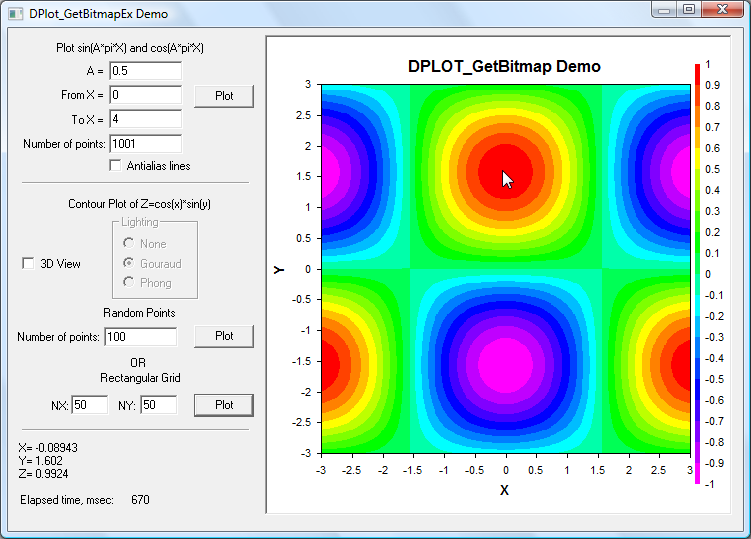Viewport: 751px width, 539px height.
Task: Select the Gouraud lighting radio button
Action: [x=128, y=263]
